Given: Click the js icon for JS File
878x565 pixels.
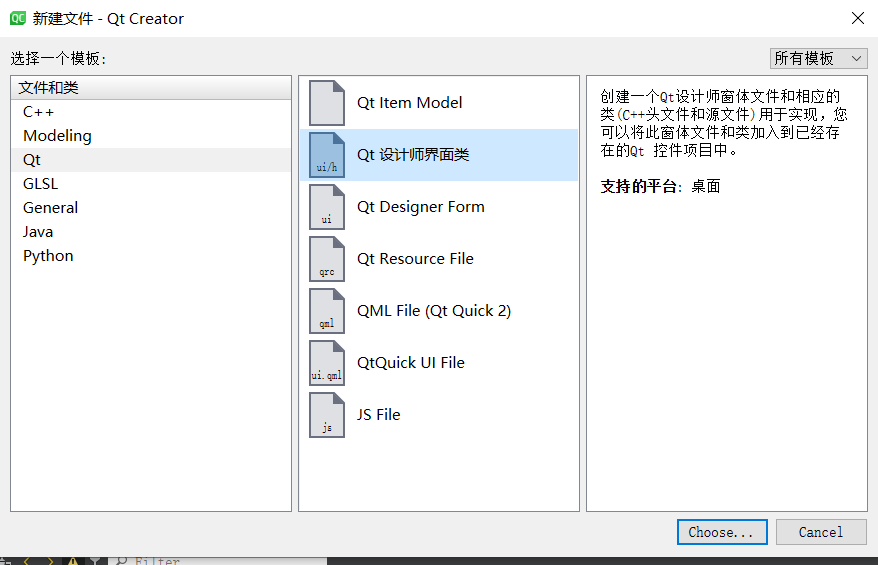Looking at the screenshot, I should tap(327, 415).
